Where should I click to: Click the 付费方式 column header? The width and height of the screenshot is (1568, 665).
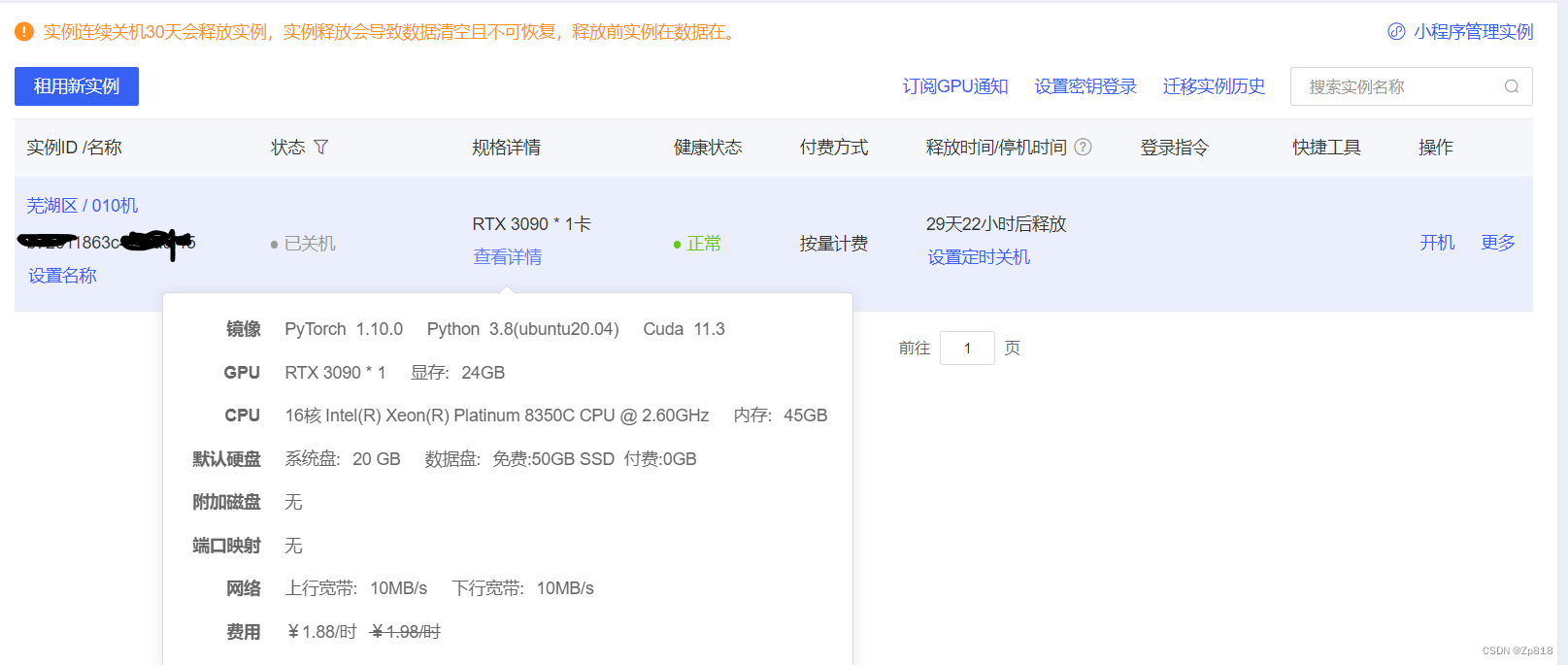834,148
